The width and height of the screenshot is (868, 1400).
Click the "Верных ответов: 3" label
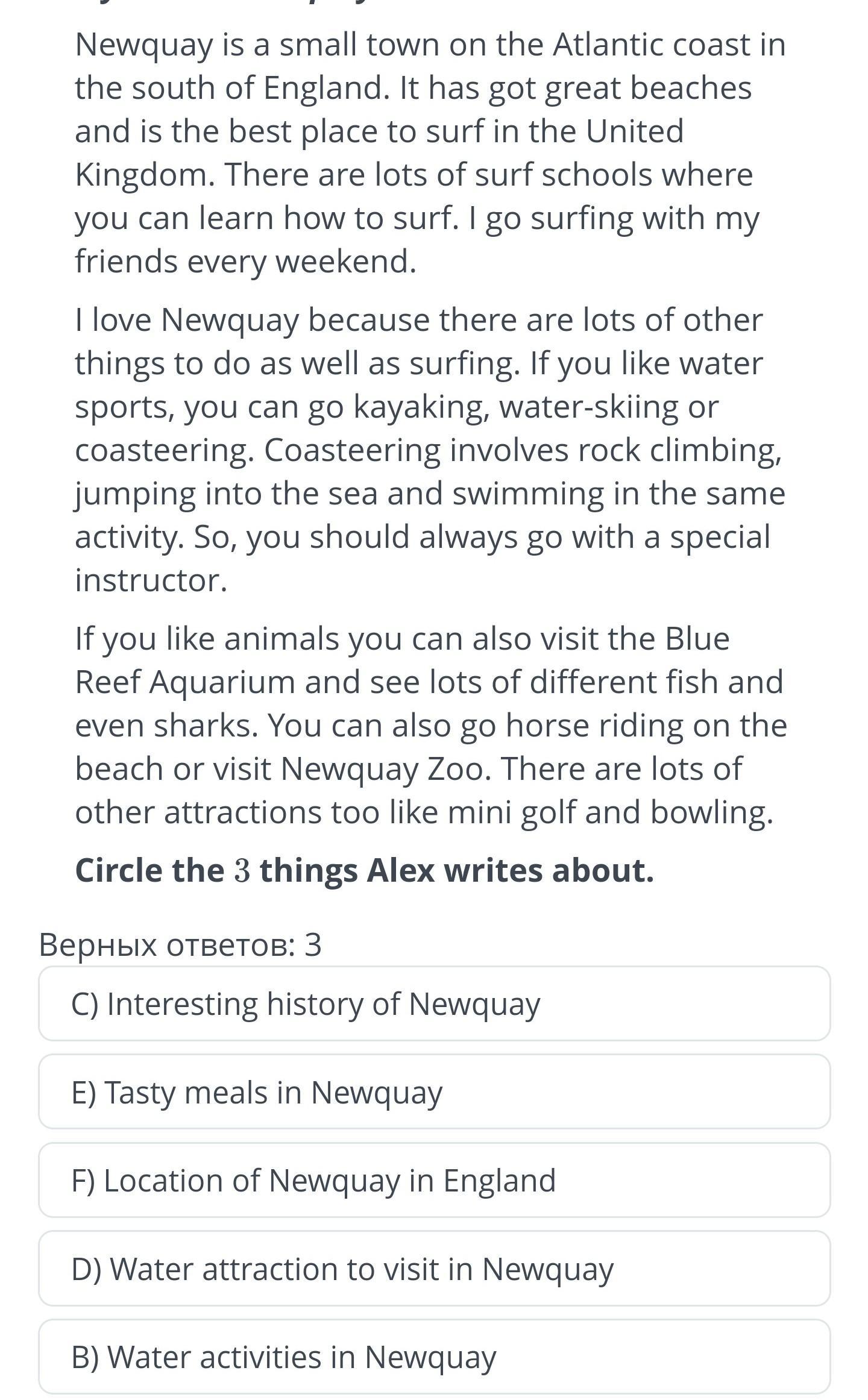coord(180,944)
